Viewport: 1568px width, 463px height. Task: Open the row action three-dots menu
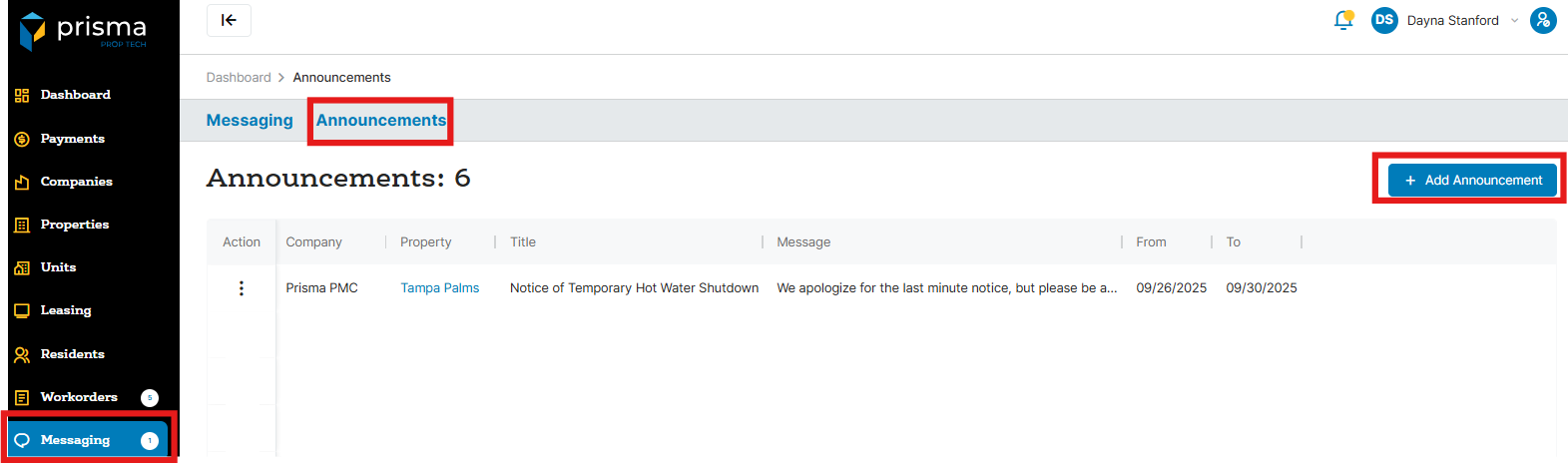241,288
